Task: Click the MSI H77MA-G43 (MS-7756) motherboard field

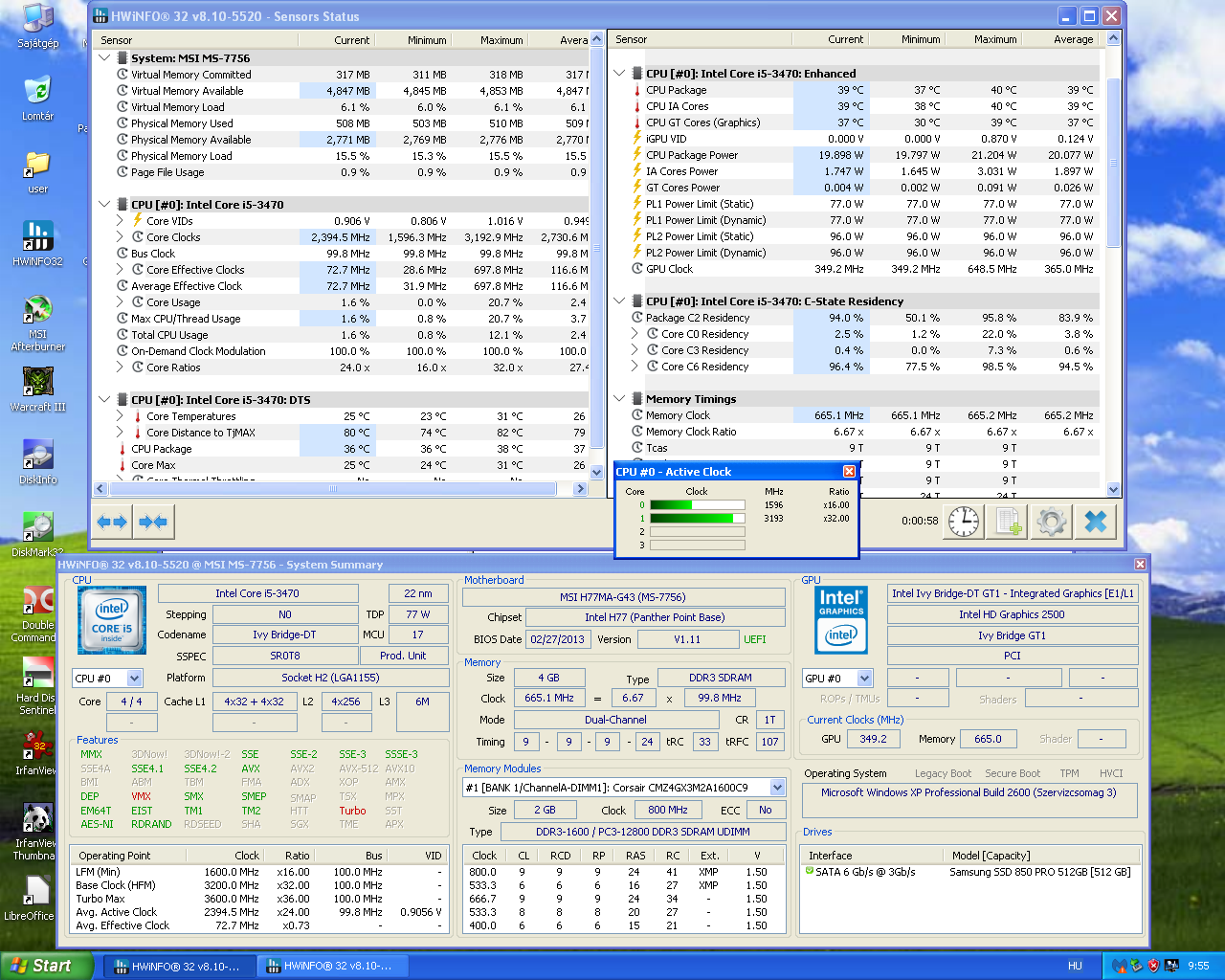Action: (x=623, y=597)
